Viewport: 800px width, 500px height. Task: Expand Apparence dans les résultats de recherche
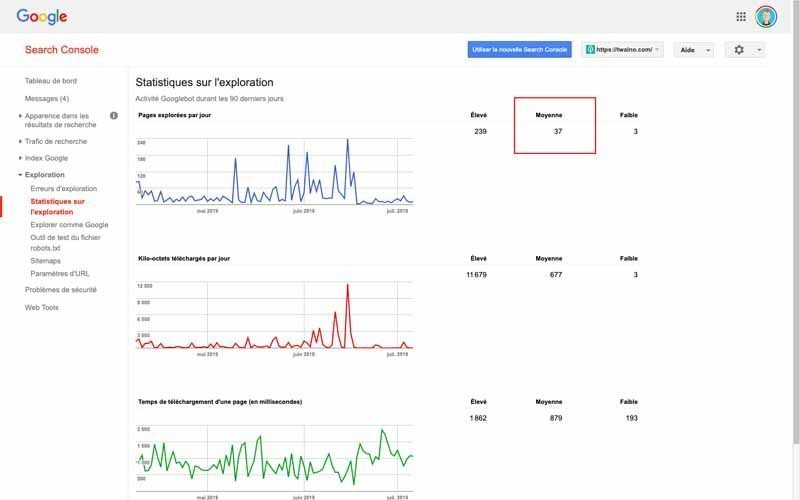tap(60, 120)
